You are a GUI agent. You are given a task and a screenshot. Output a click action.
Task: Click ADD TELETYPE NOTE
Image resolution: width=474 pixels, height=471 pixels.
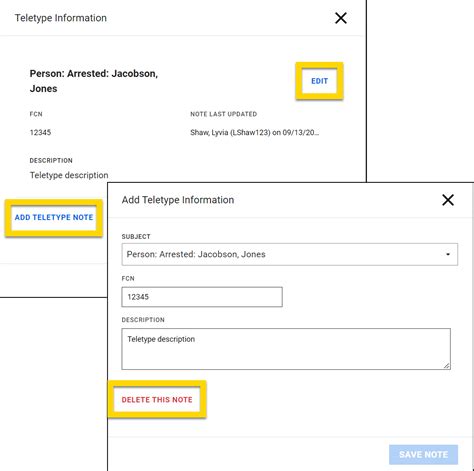point(54,217)
